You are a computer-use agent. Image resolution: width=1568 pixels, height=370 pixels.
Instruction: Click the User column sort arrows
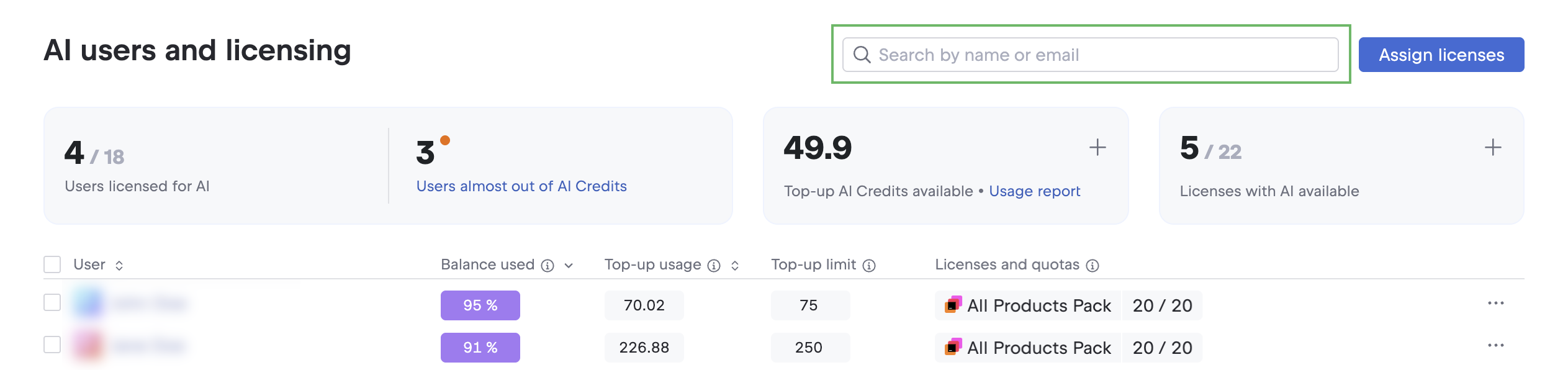point(118,265)
